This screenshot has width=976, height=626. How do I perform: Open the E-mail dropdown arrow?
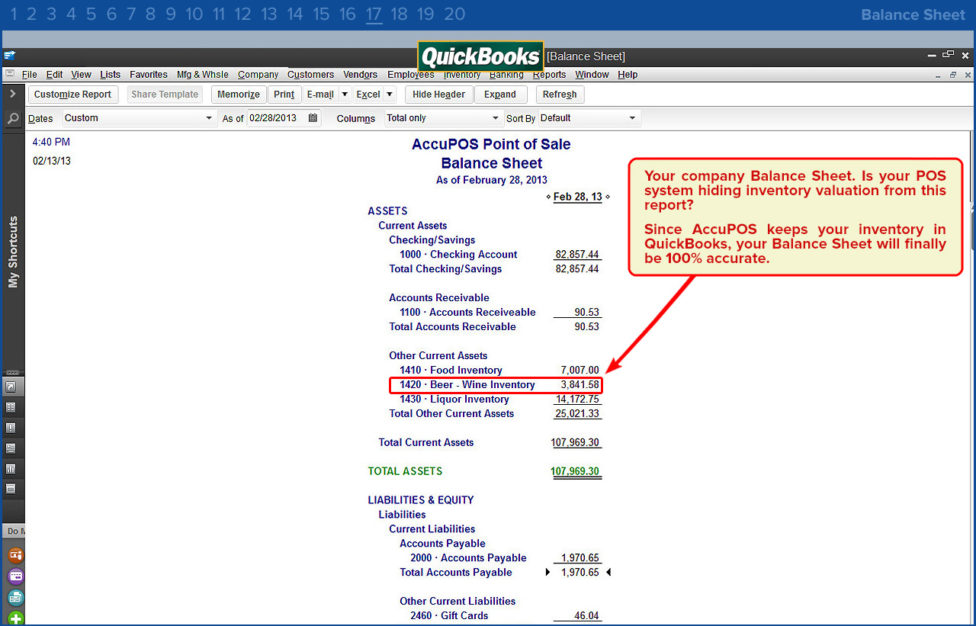coord(344,94)
